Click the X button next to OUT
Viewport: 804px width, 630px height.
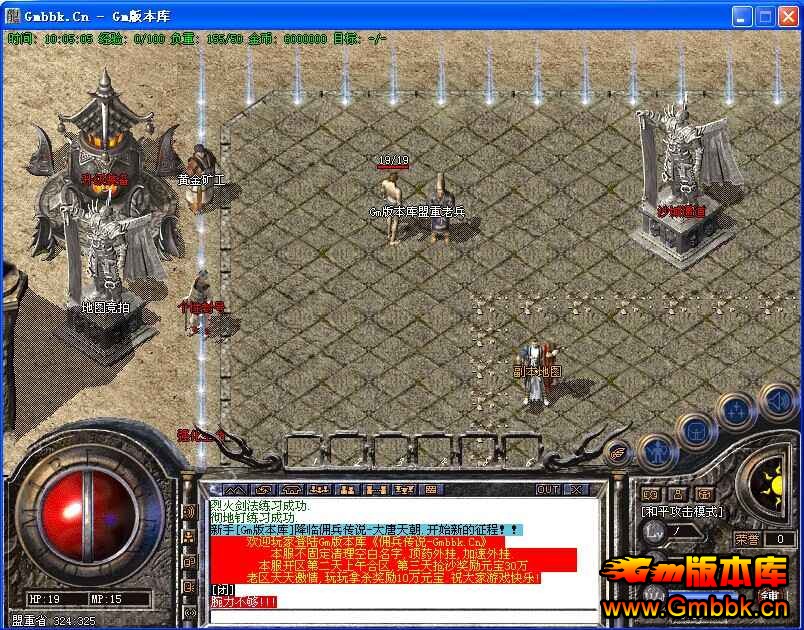coord(576,490)
